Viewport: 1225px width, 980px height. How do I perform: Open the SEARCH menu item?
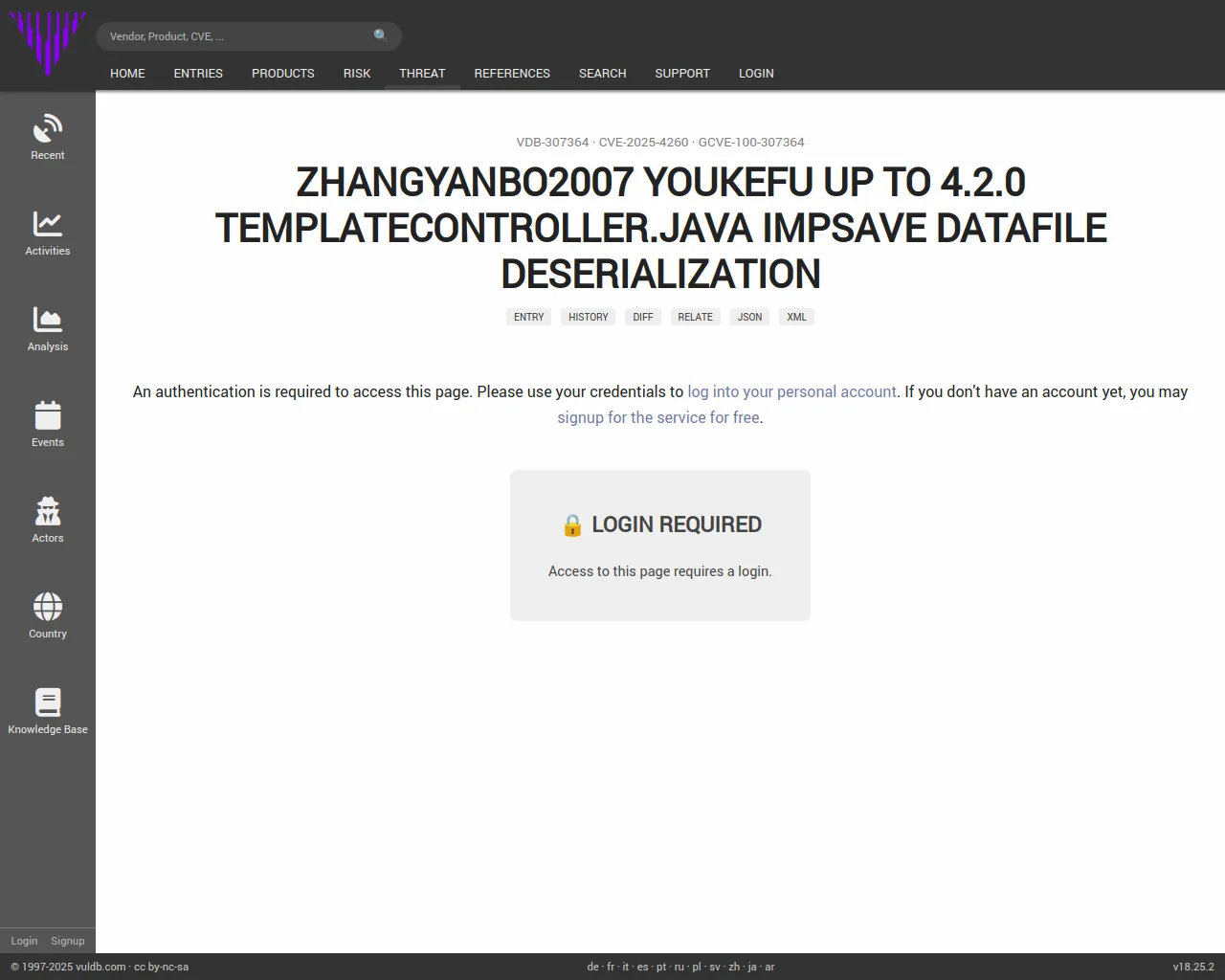tap(602, 73)
